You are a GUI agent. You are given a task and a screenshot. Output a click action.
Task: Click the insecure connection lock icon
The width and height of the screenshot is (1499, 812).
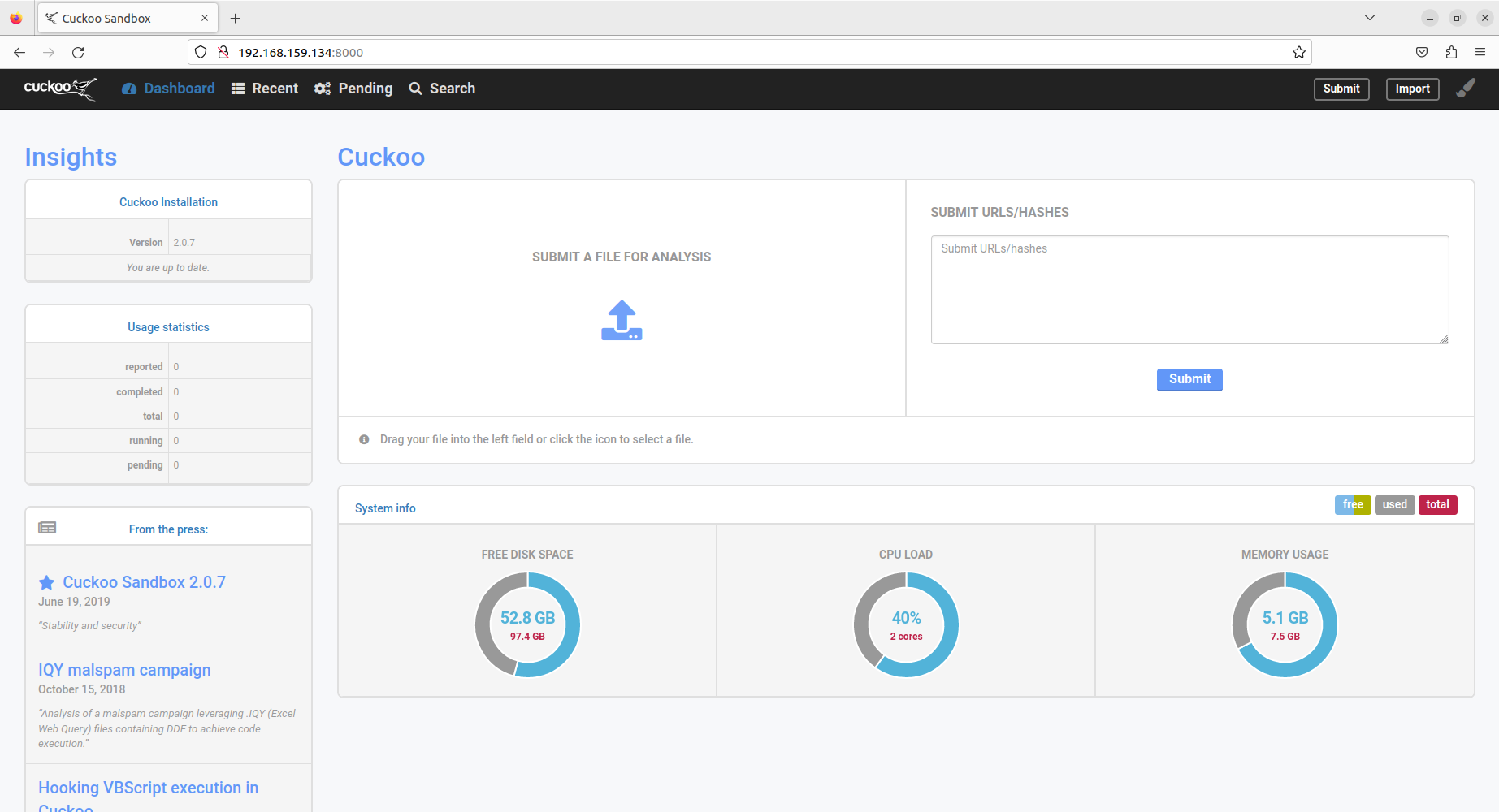click(223, 52)
